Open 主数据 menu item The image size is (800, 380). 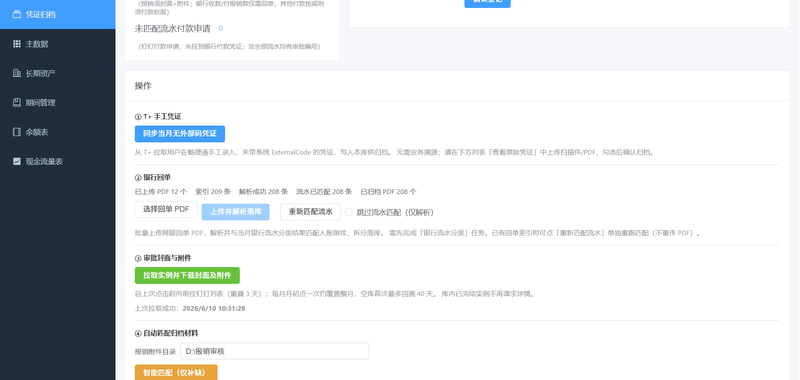[x=58, y=44]
